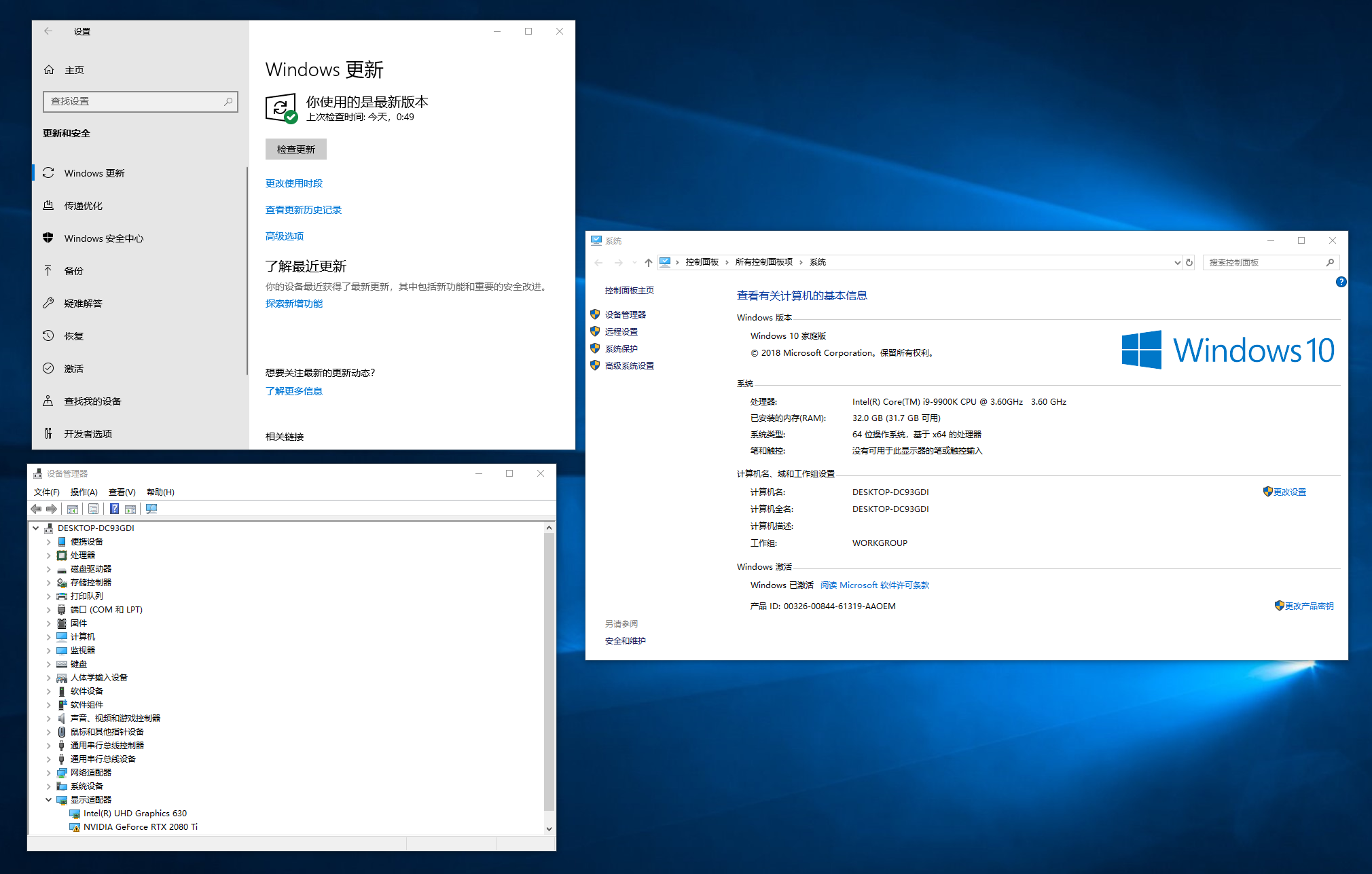Click 控制面板 in the System address breadcrumb
Image resolution: width=1372 pixels, height=874 pixels.
pyautogui.click(x=702, y=262)
